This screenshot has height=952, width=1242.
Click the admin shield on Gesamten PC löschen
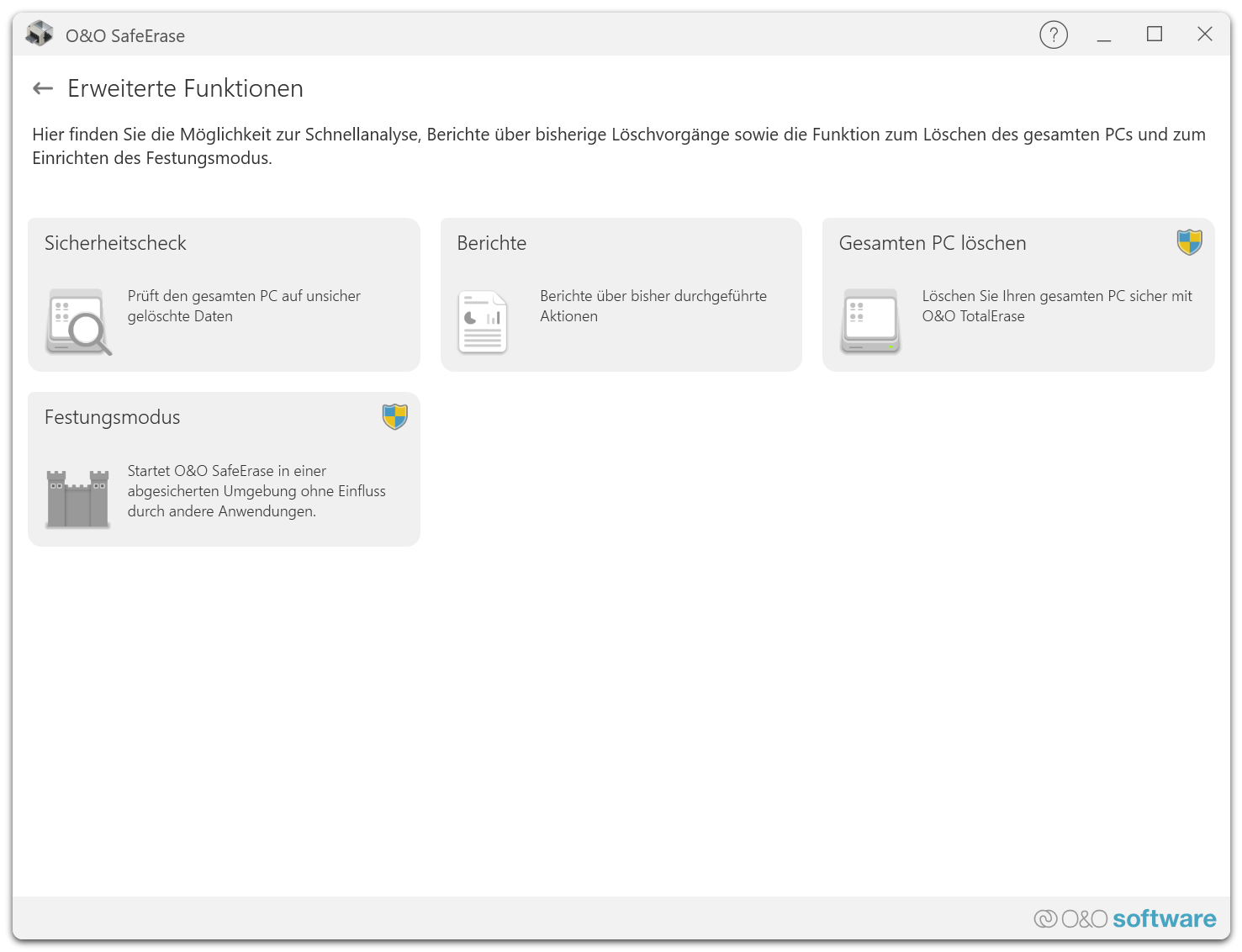[1189, 242]
